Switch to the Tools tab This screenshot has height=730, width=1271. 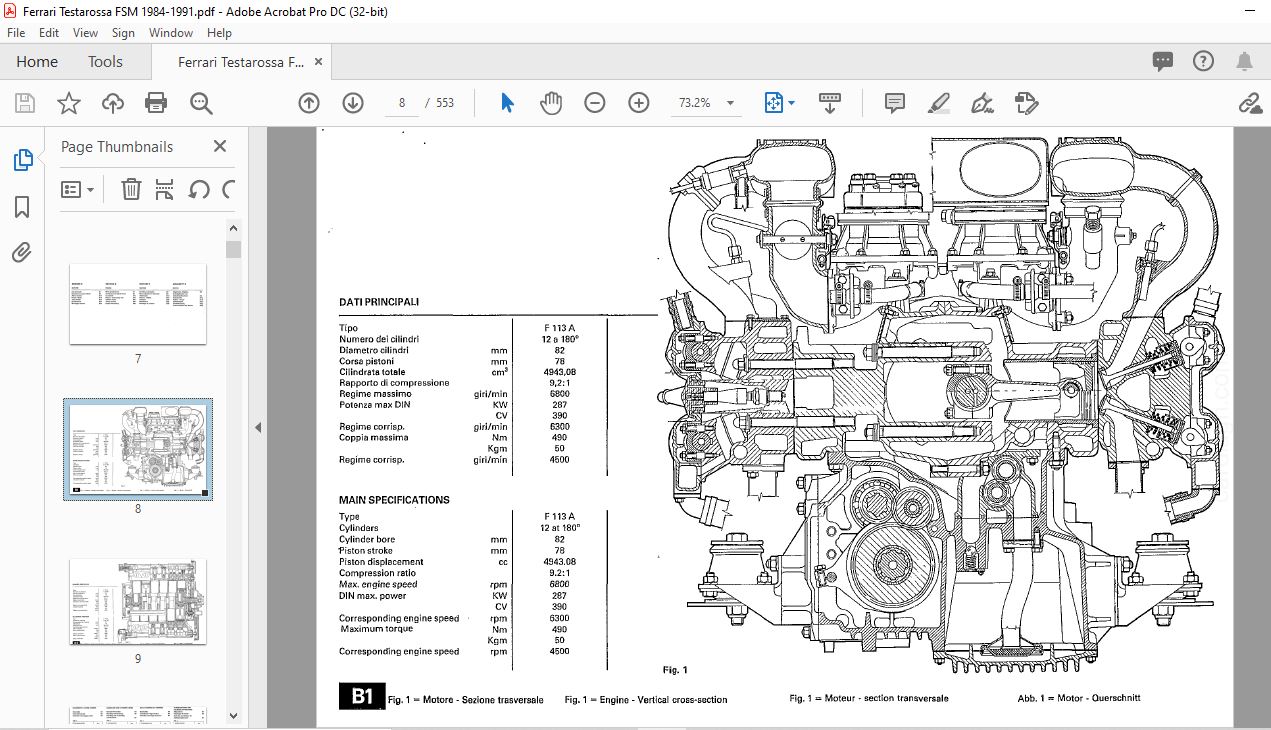click(105, 62)
